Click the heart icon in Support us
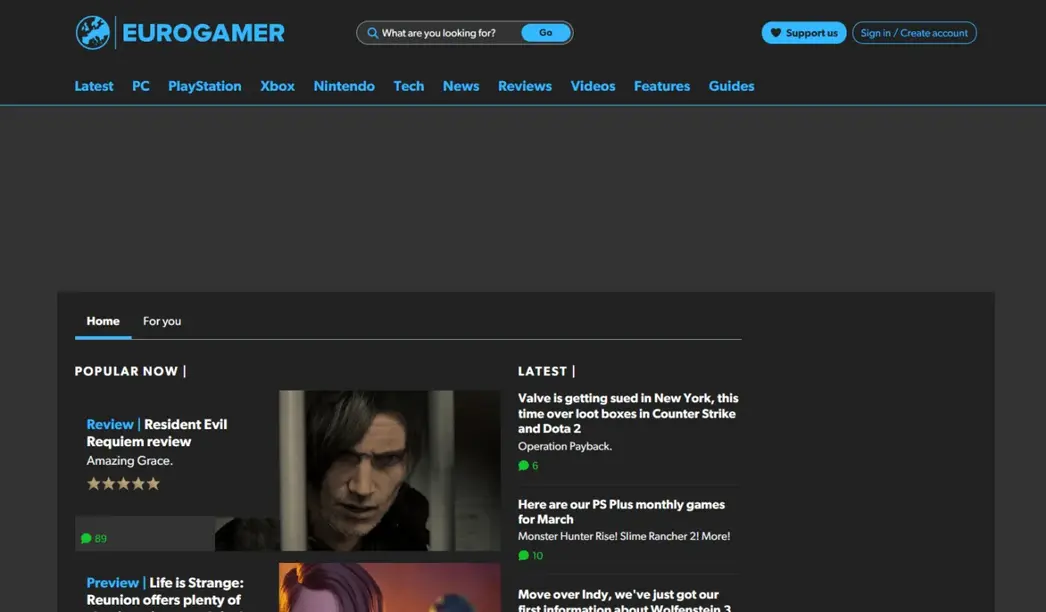This screenshot has width=1046, height=612. 775,33
